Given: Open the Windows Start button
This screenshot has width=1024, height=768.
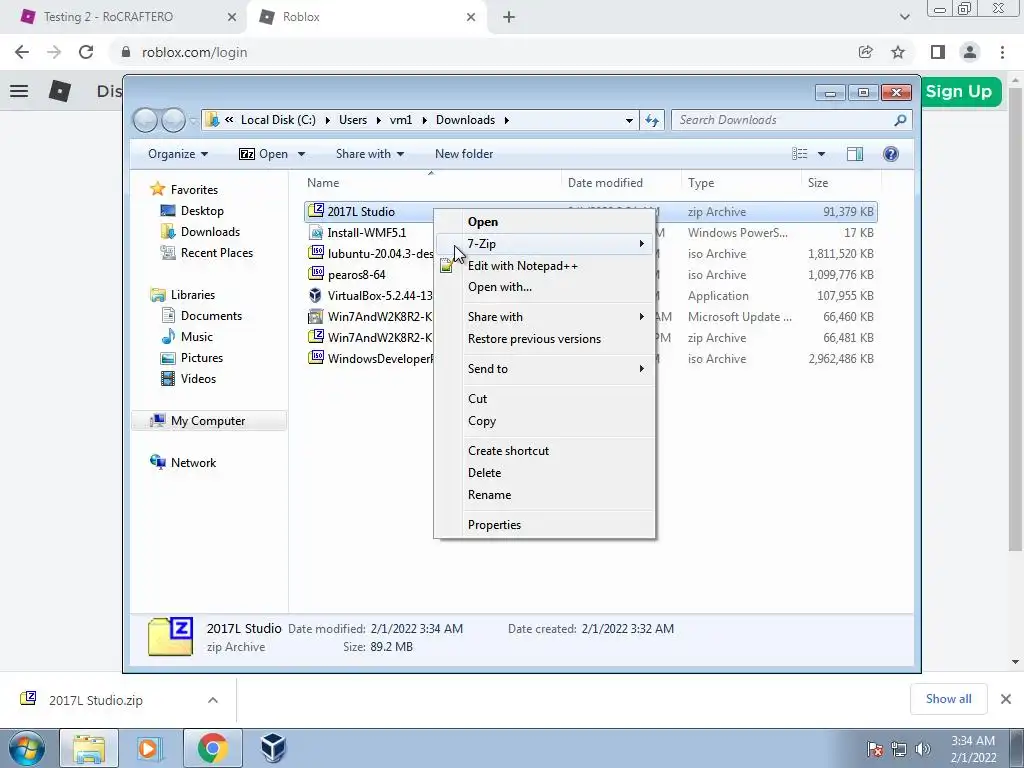Looking at the screenshot, I should pyautogui.click(x=26, y=748).
